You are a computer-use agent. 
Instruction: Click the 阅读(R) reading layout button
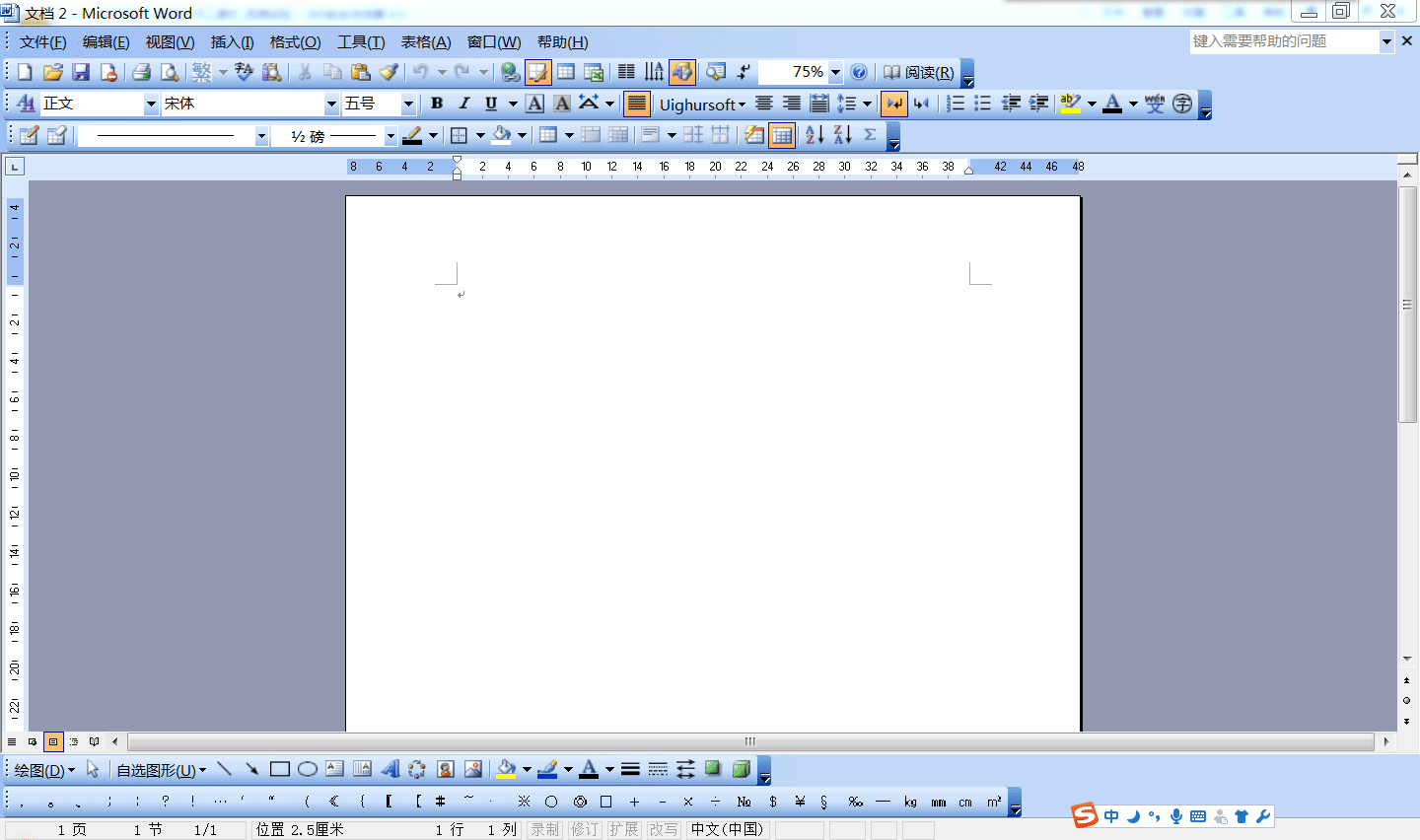[x=918, y=72]
